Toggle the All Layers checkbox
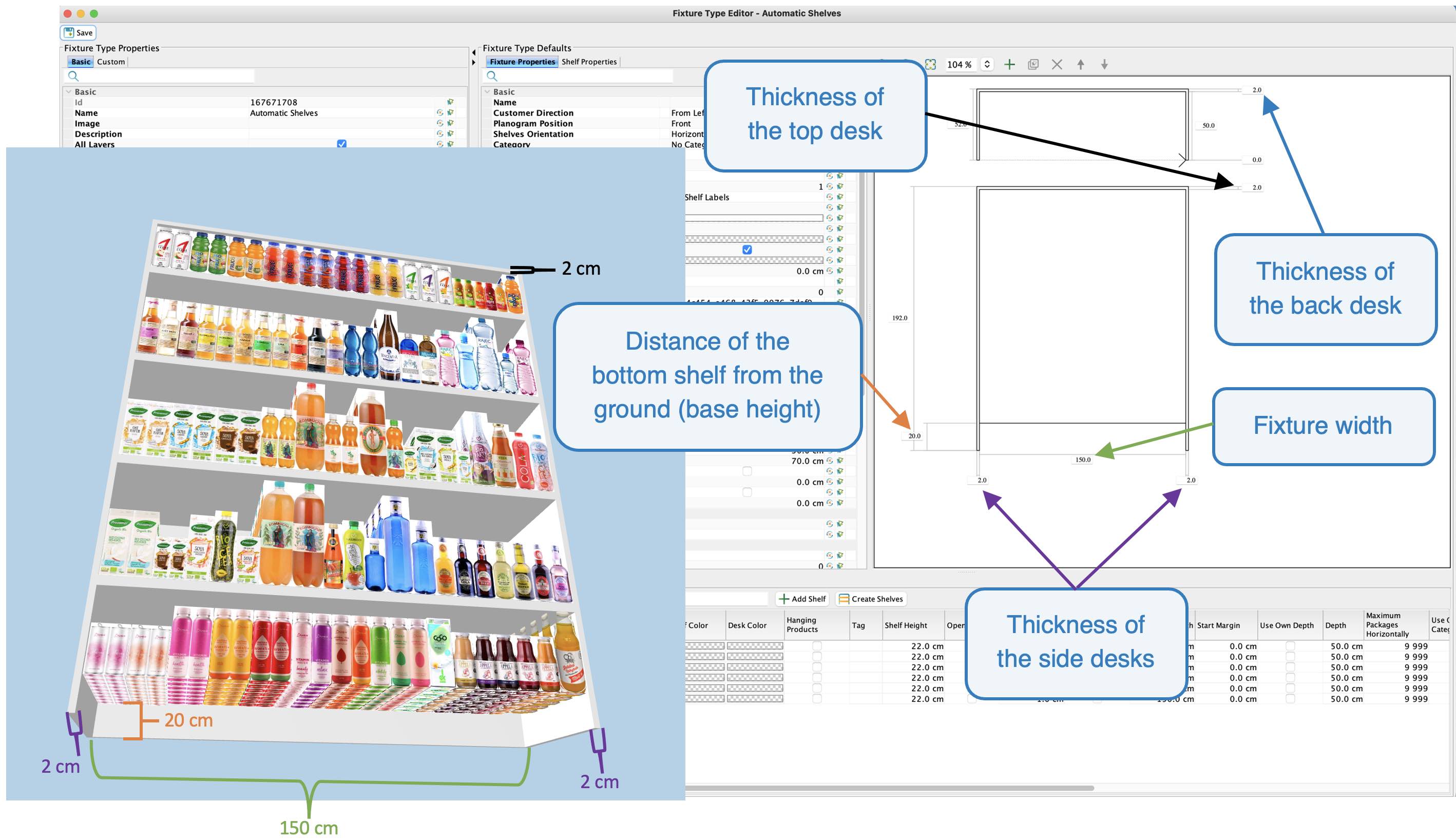 click(341, 144)
